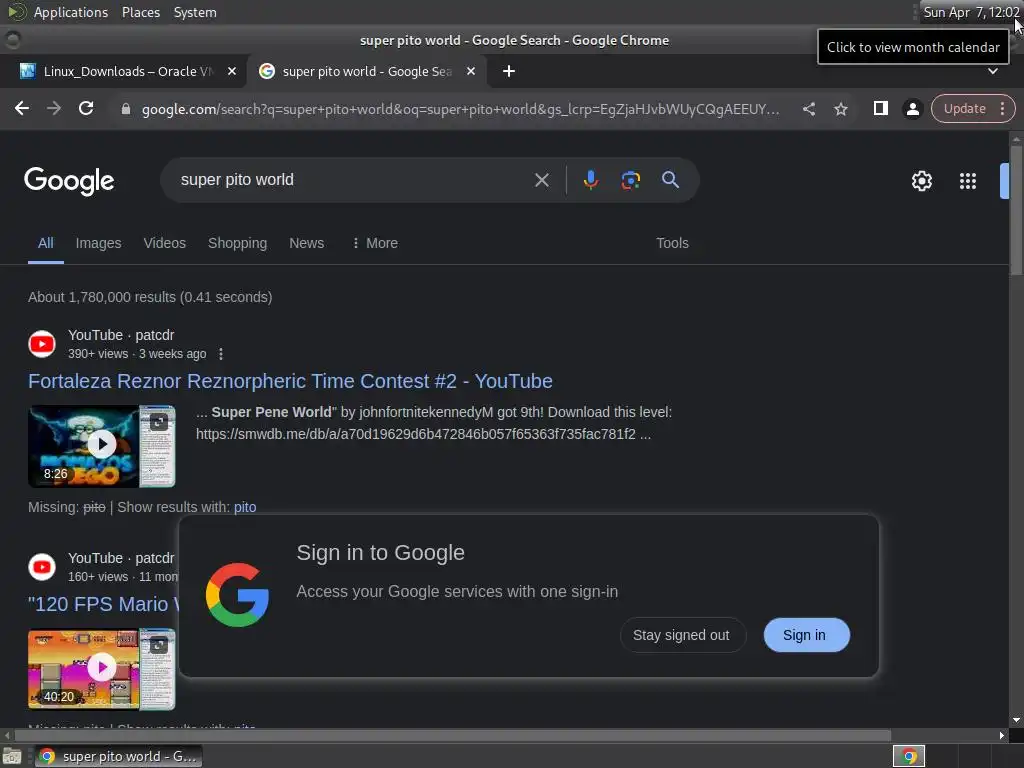This screenshot has width=1024, height=768.
Task: Click the Sign in button
Action: pos(805,635)
